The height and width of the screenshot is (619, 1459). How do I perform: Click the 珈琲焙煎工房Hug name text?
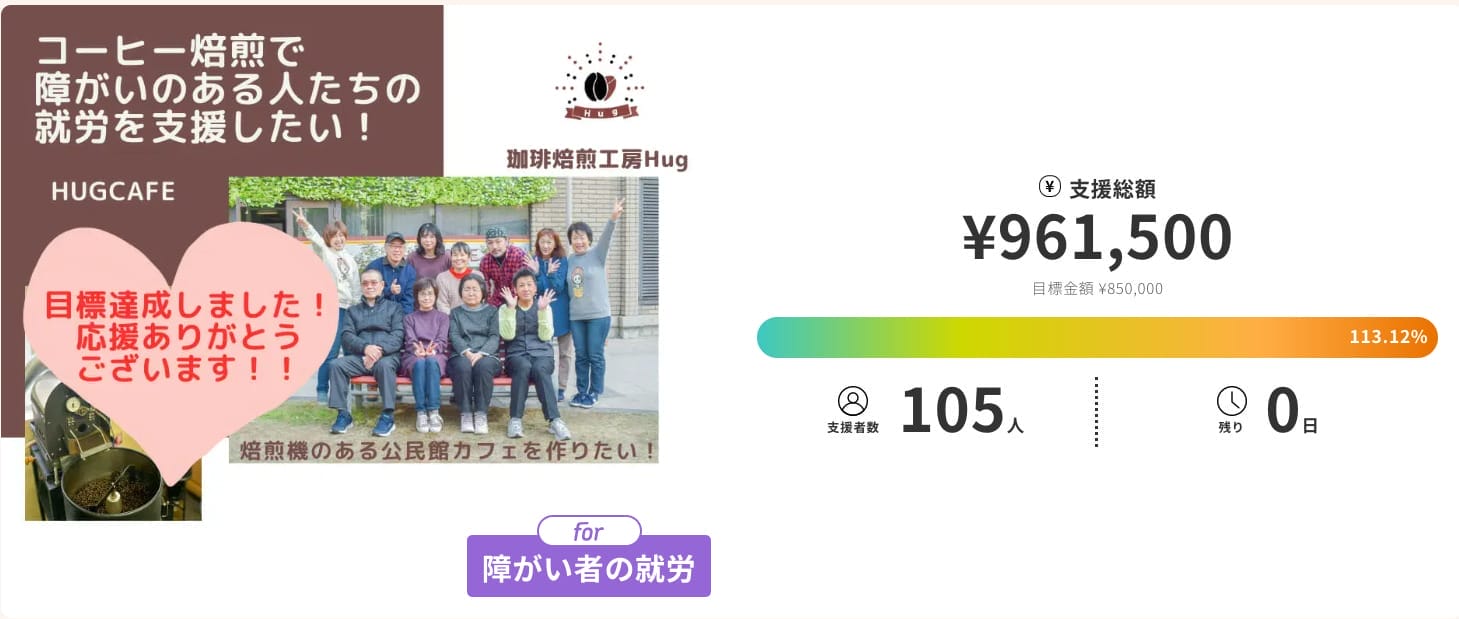[x=597, y=160]
